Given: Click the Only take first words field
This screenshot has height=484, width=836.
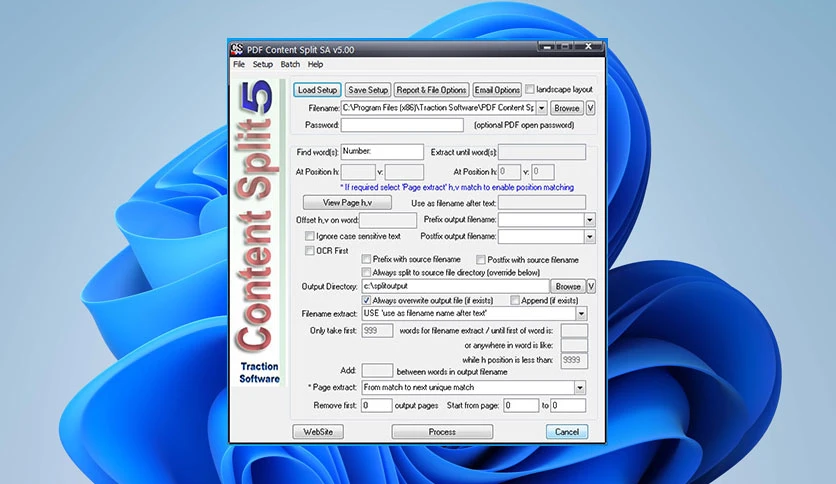Looking at the screenshot, I should click(377, 330).
